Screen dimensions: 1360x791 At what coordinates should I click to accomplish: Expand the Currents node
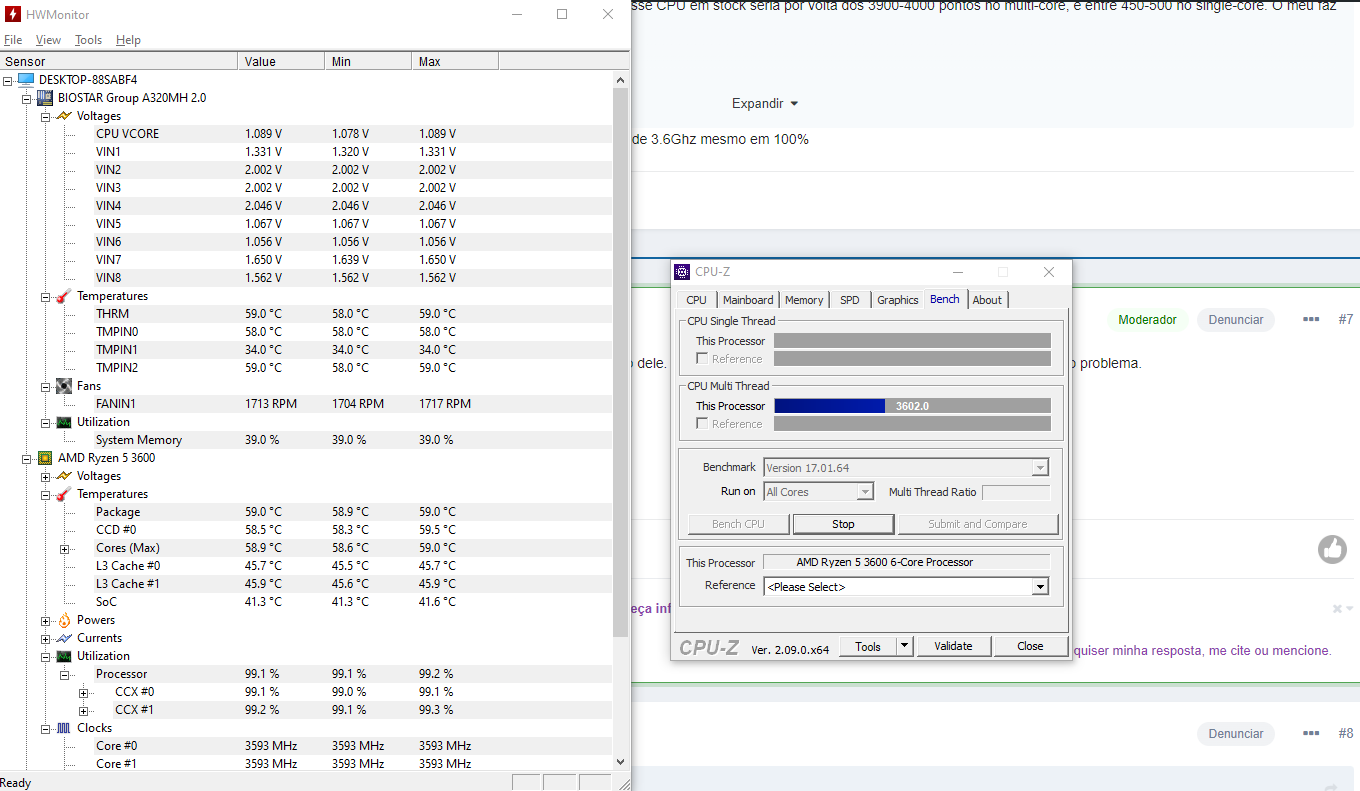click(46, 638)
